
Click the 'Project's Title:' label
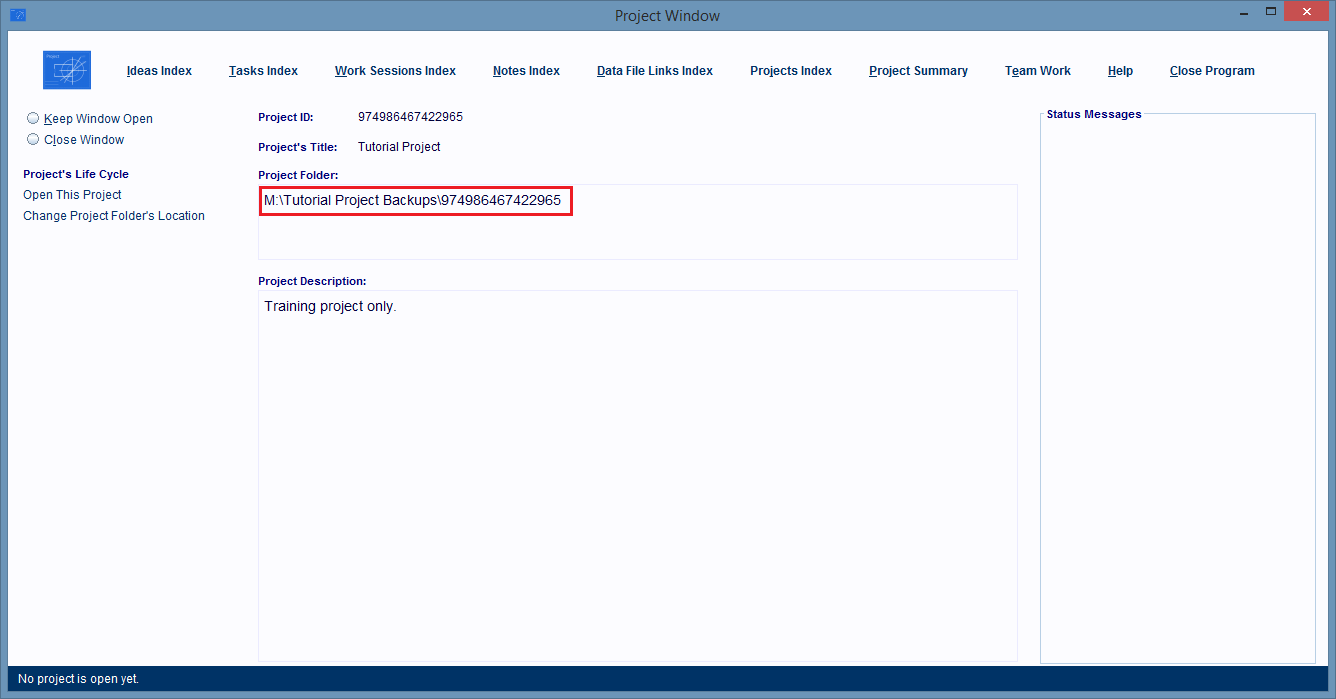[298, 147]
